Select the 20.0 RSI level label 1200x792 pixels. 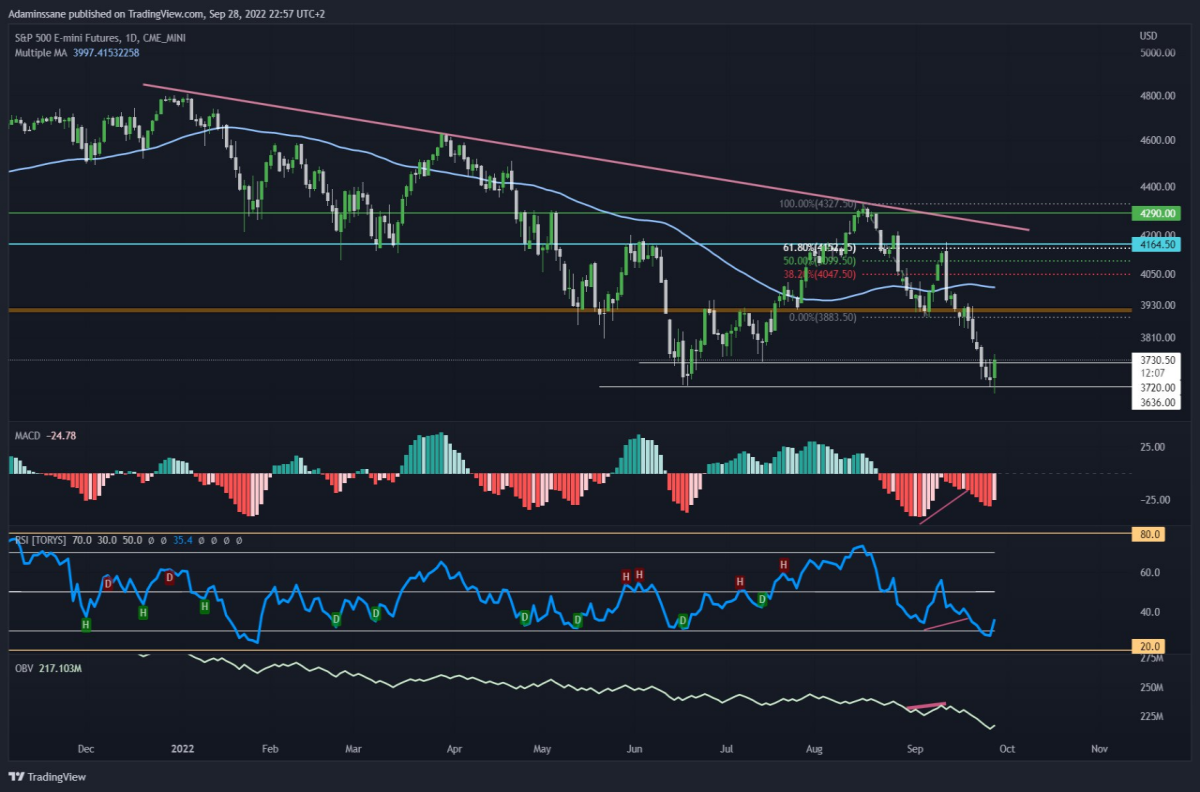pos(1148,646)
